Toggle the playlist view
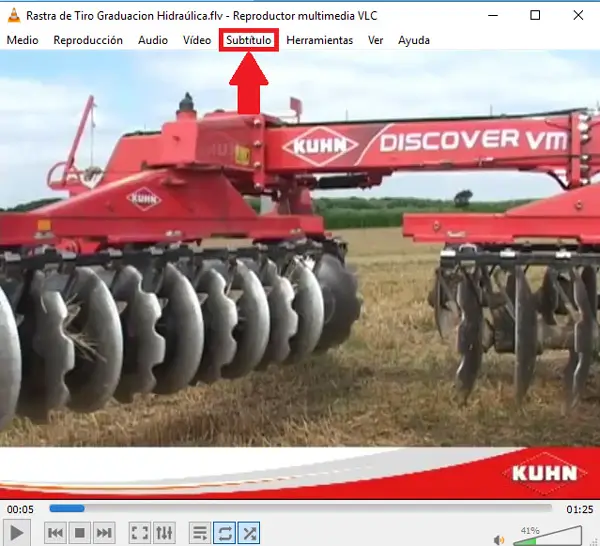600x546 pixels. (x=200, y=533)
